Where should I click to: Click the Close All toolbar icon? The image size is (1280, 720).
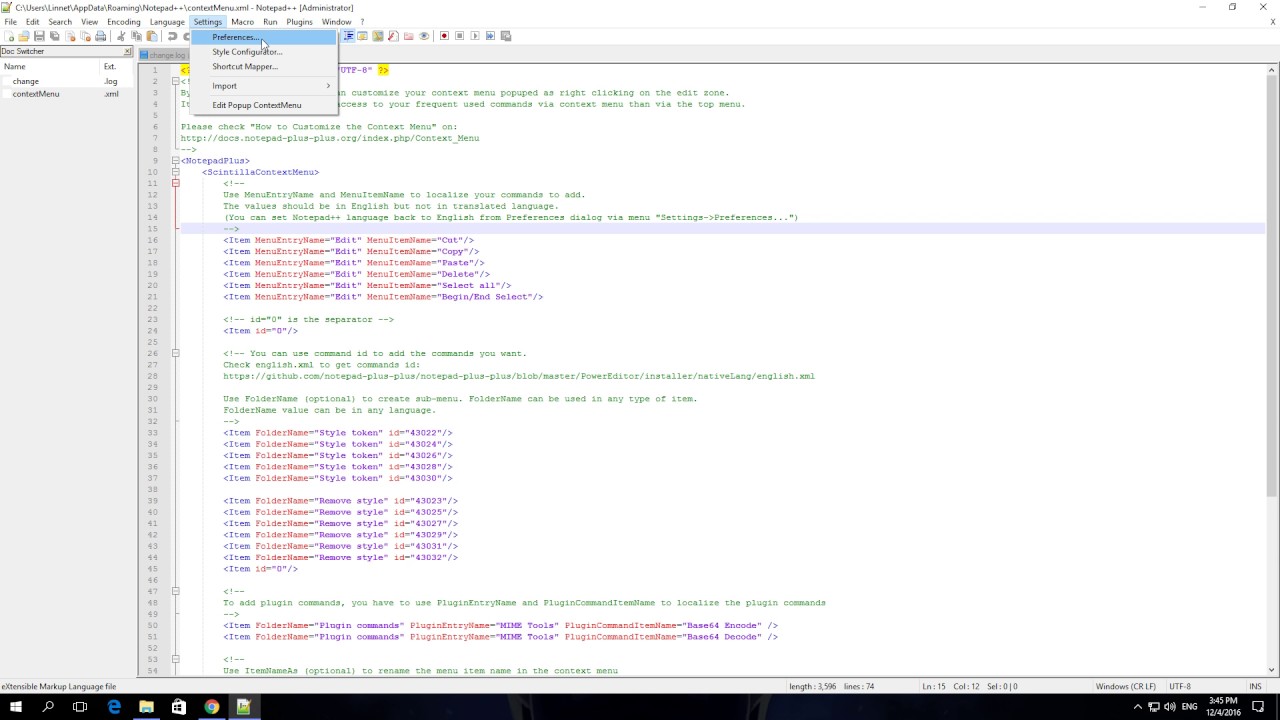point(85,36)
